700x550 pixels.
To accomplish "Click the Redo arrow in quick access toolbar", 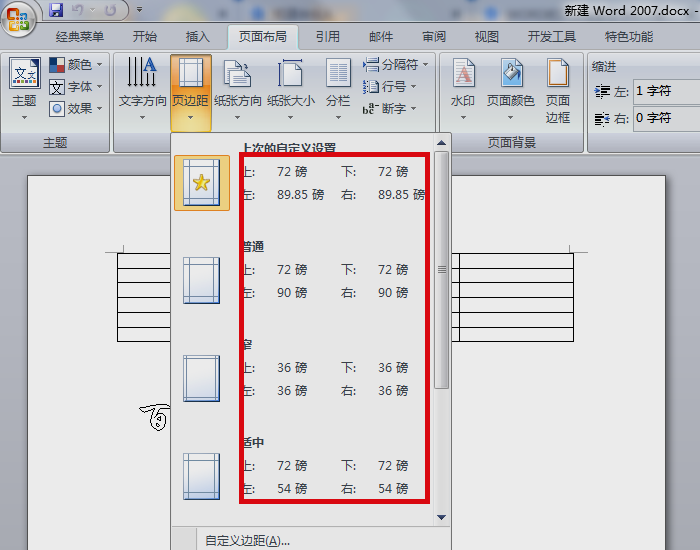I will [110, 10].
